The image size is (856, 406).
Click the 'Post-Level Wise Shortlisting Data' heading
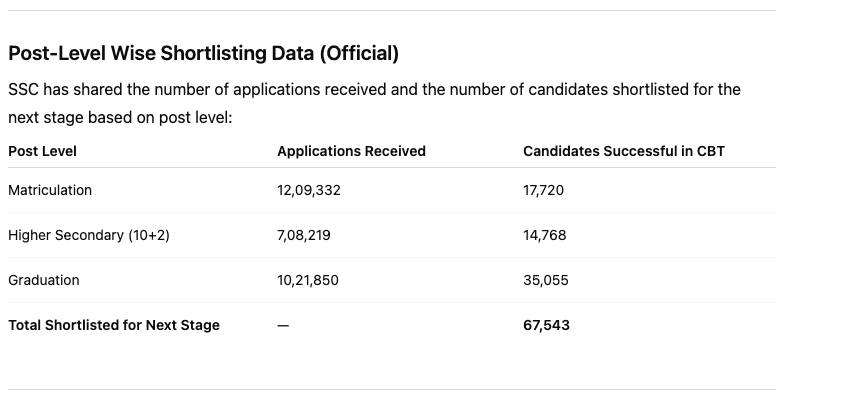(203, 53)
